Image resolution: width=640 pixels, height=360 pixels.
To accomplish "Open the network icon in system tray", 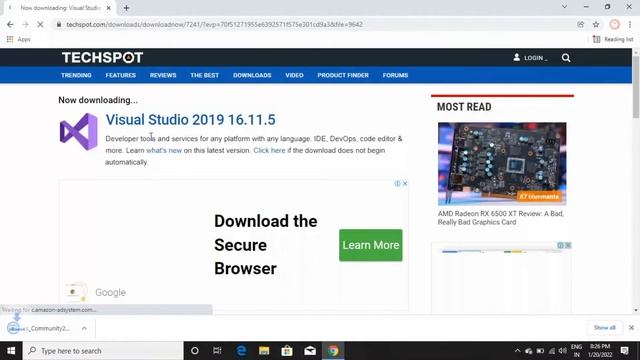I will point(552,351).
